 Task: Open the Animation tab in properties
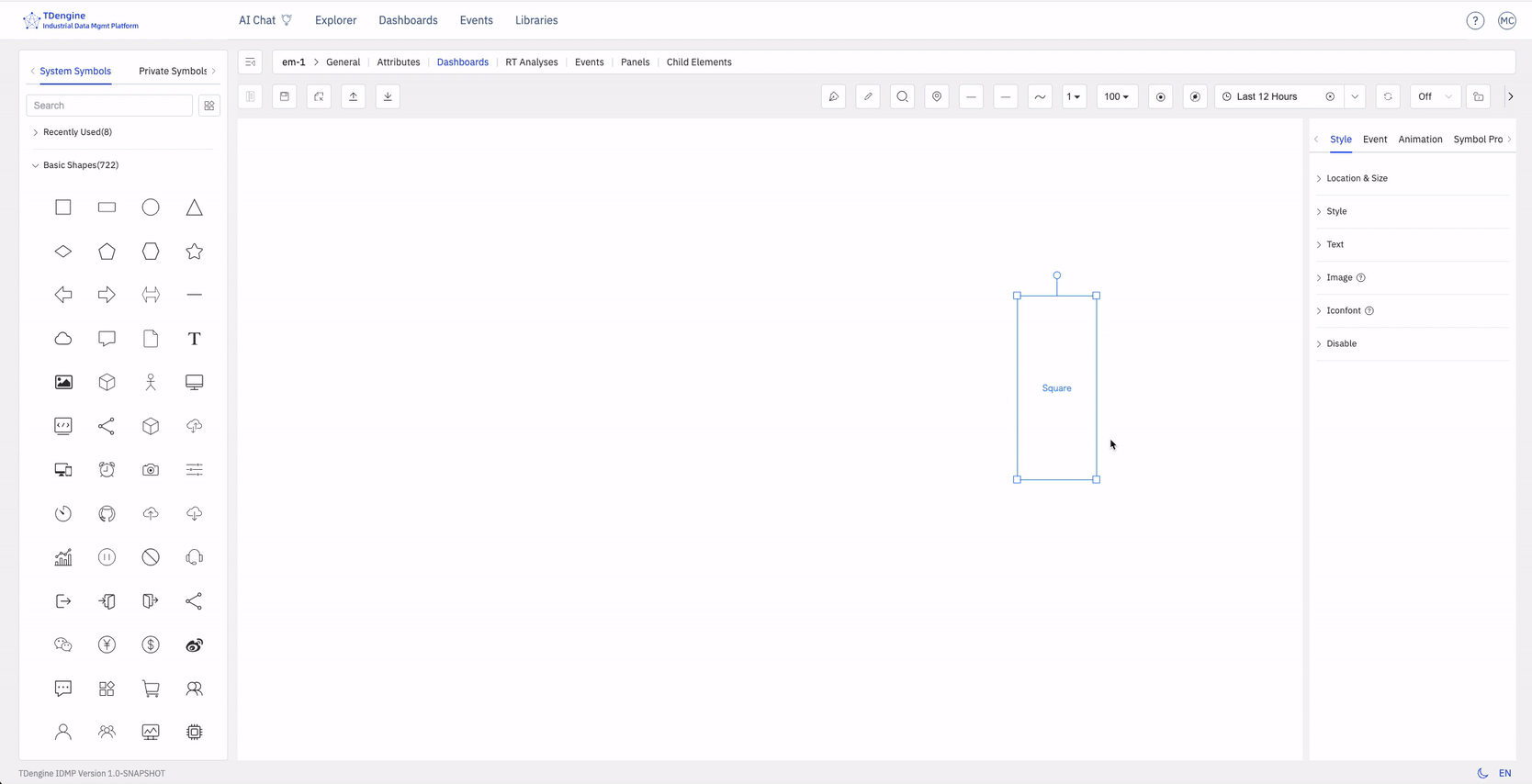point(1420,140)
